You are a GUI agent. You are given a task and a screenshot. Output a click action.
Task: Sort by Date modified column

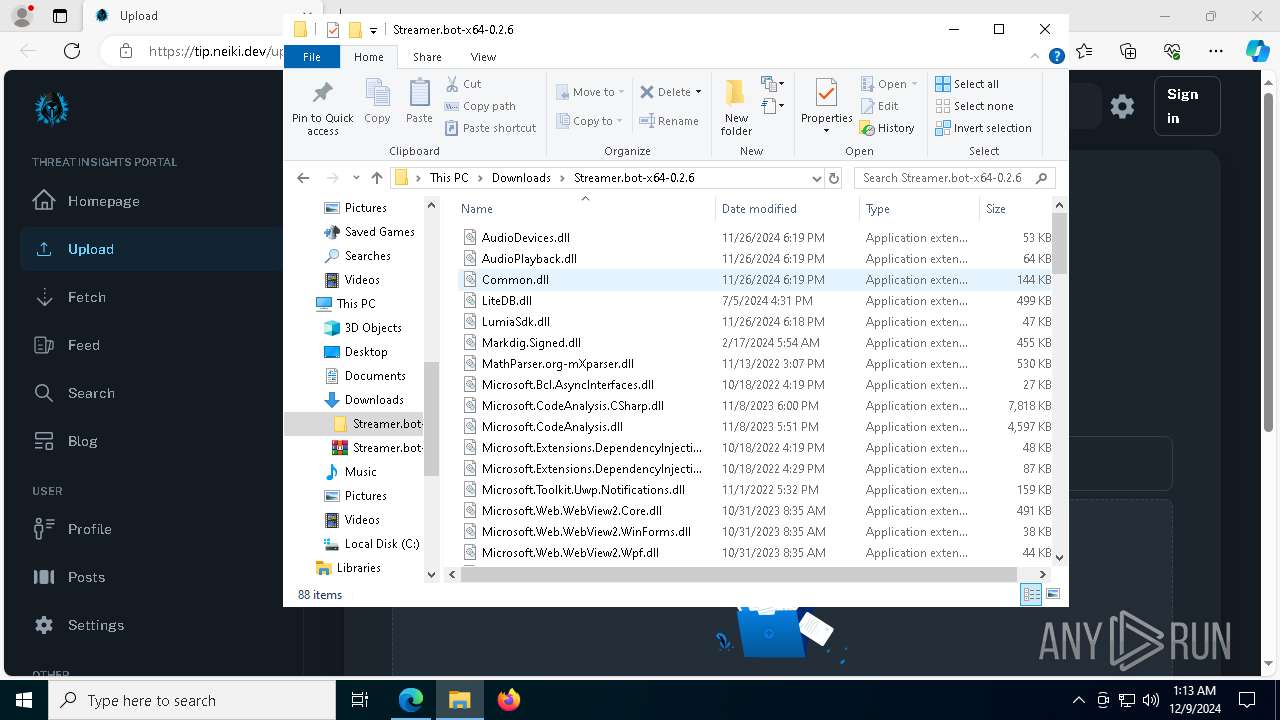click(787, 209)
